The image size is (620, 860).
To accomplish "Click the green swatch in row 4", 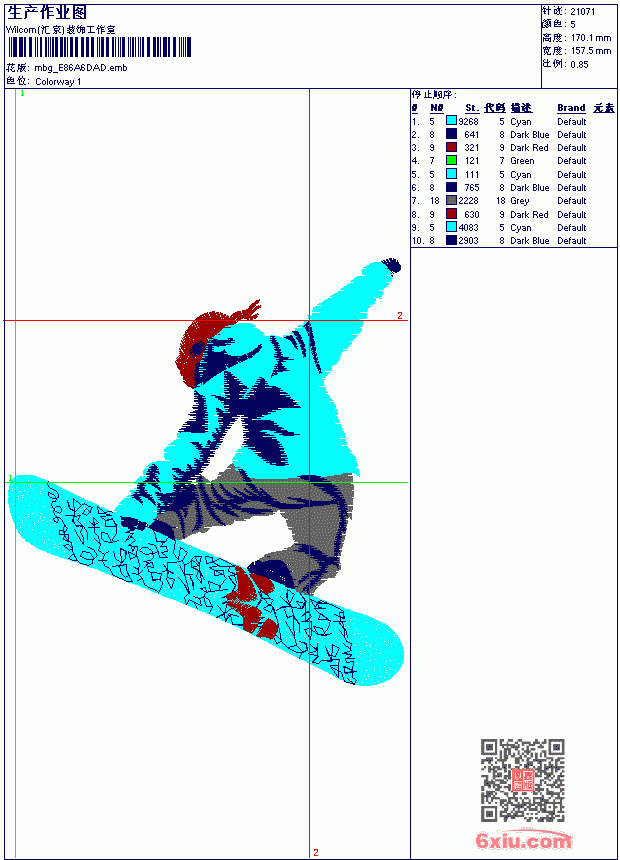I will point(451,160).
